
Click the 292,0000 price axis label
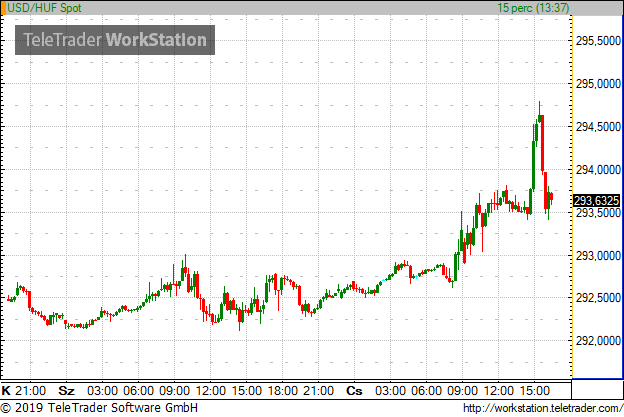click(x=598, y=341)
